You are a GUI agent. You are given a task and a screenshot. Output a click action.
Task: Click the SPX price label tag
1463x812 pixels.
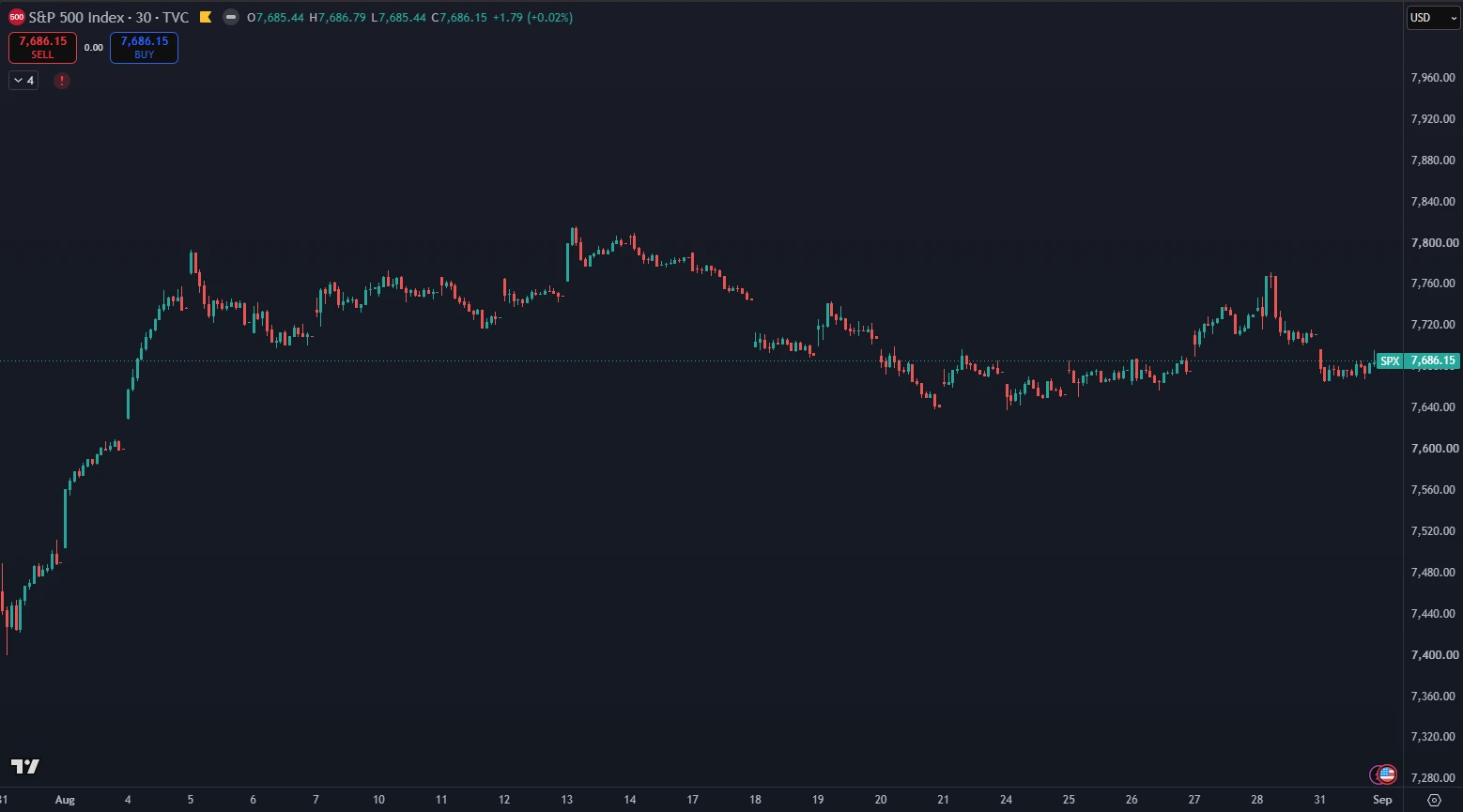[1390, 360]
